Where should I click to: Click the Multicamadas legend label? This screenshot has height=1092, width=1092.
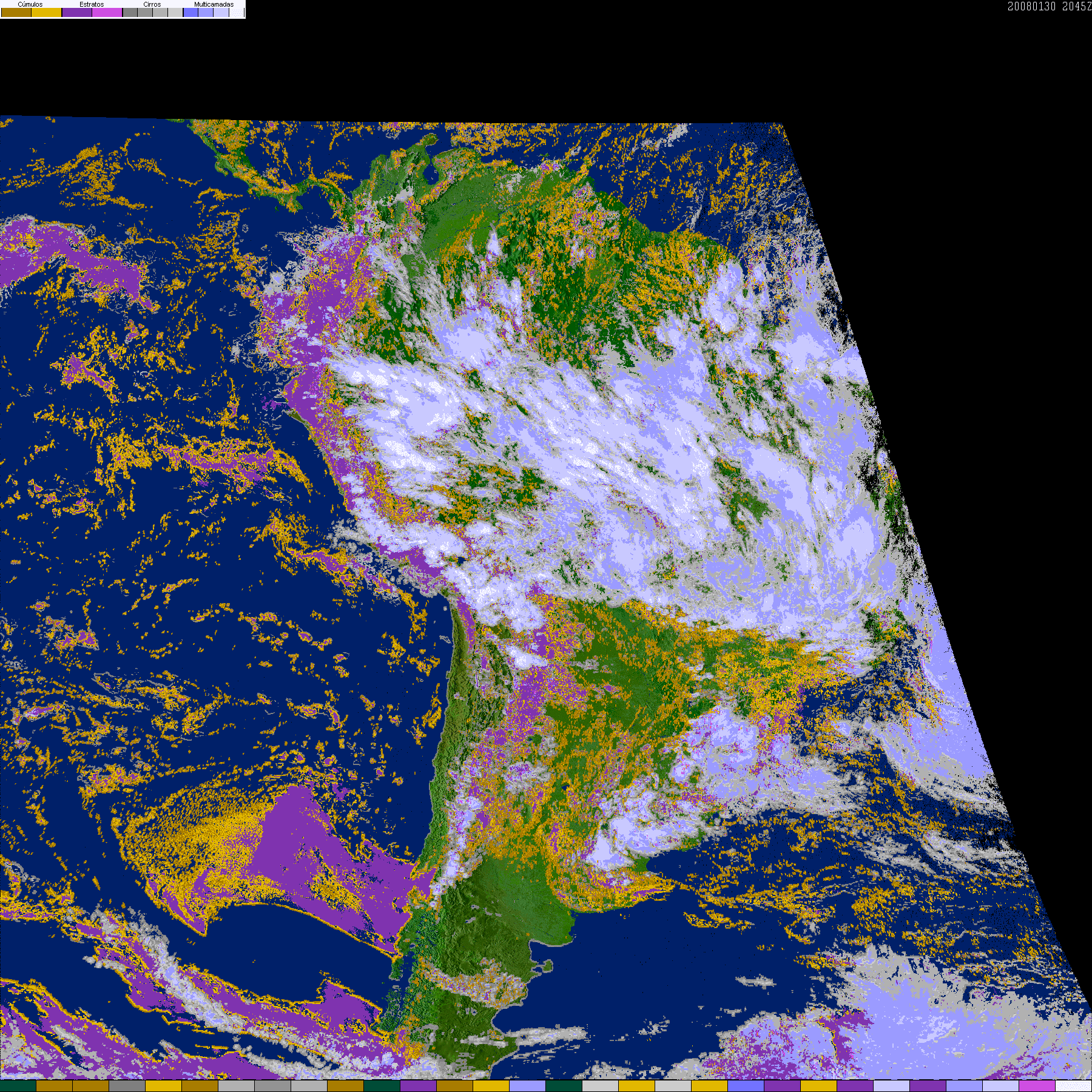coord(214,4)
